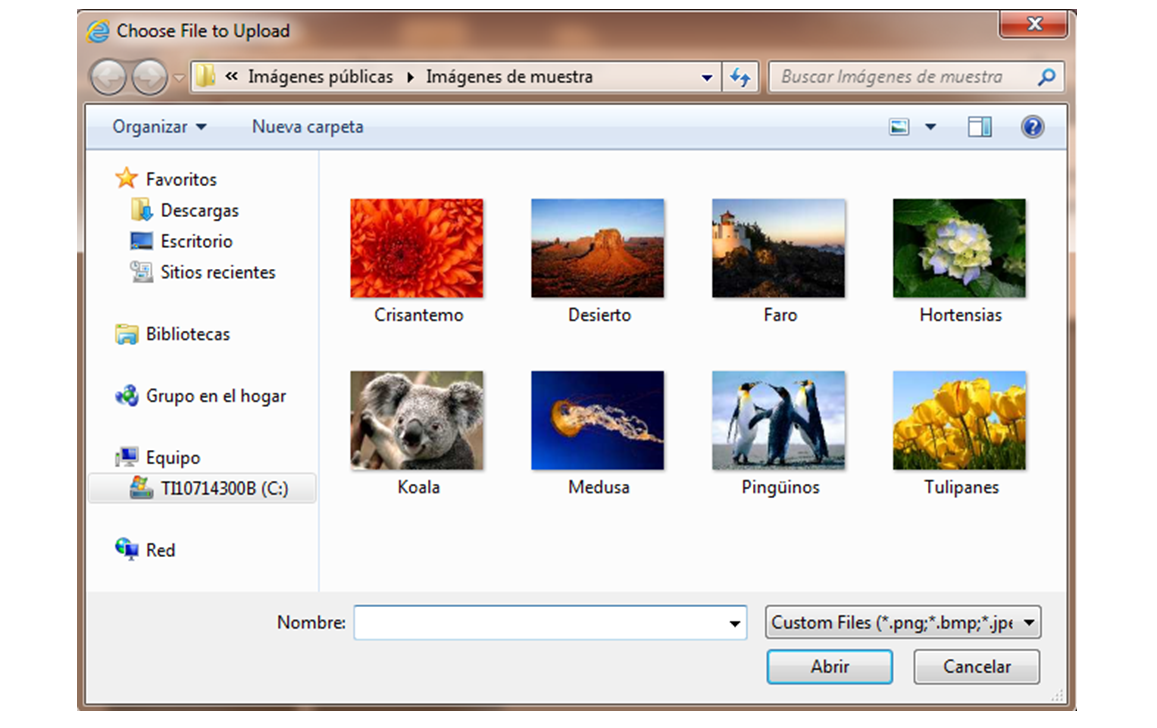Select the TI10714300B (C:) drive
Viewport: 1157px width, 728px height.
tap(223, 488)
